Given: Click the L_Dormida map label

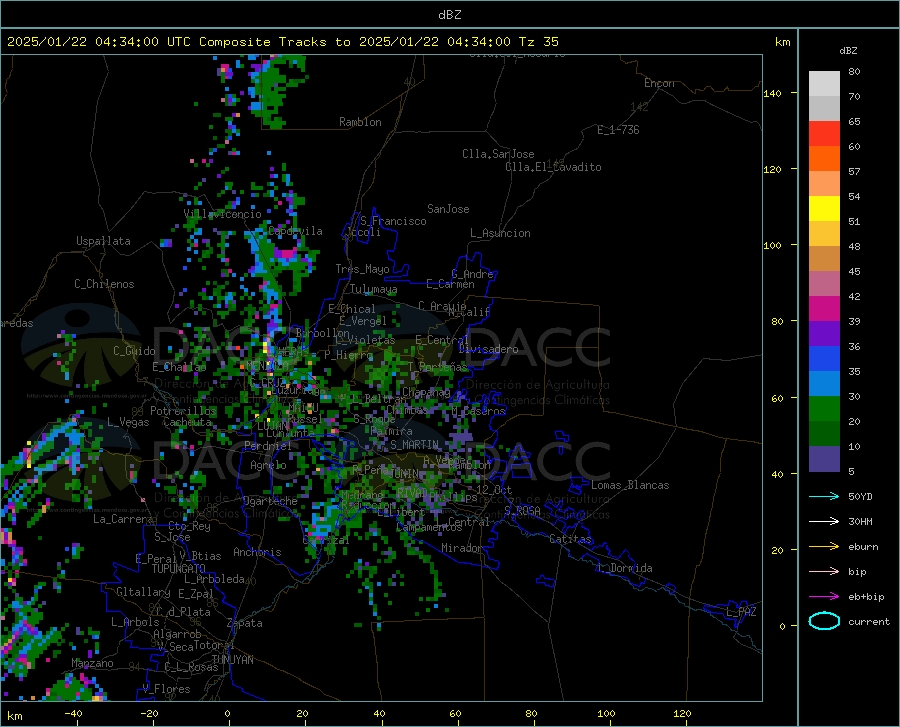Looking at the screenshot, I should coord(625,568).
